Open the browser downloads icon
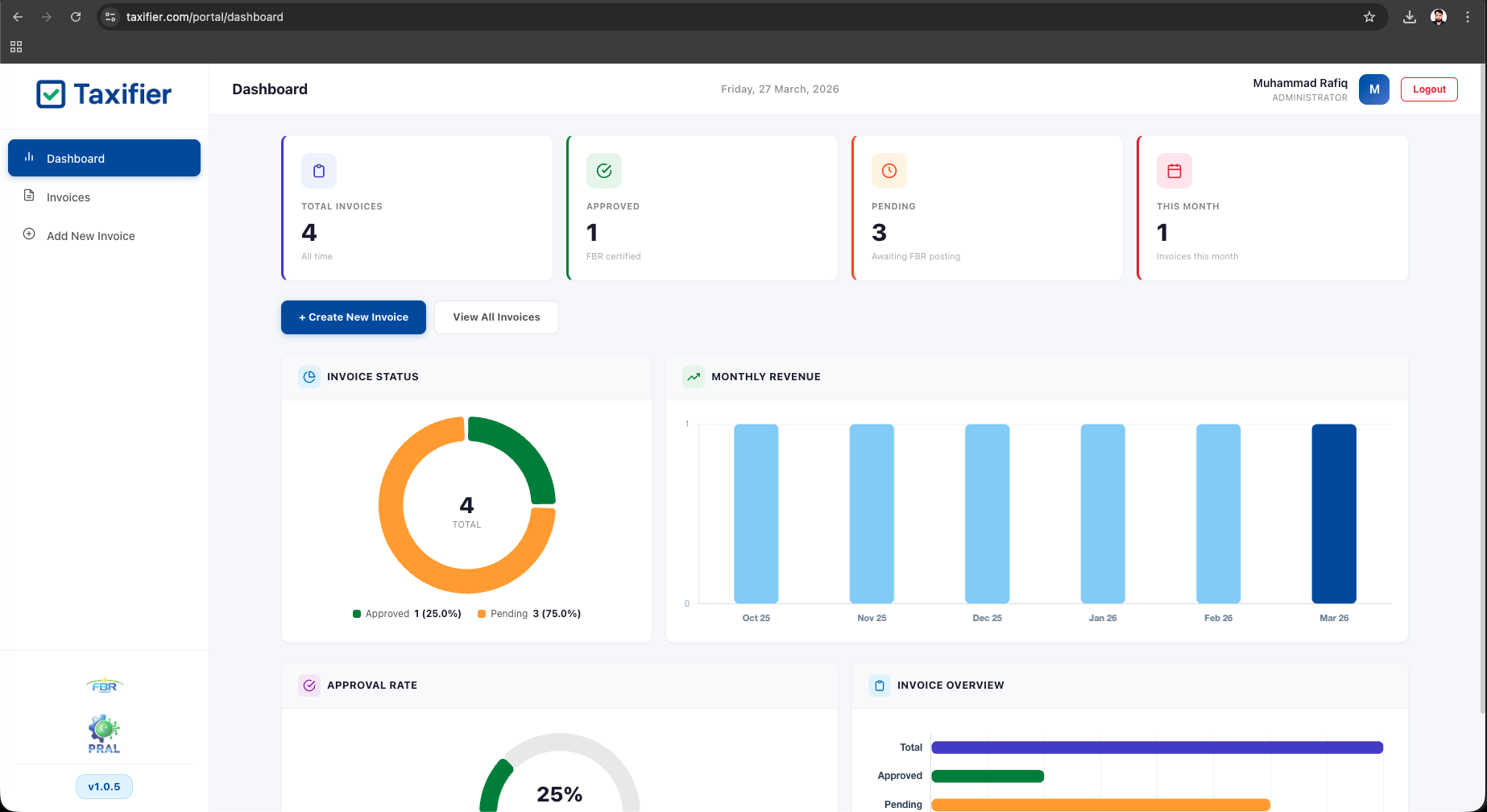This screenshot has width=1487, height=812. pos(1410,16)
